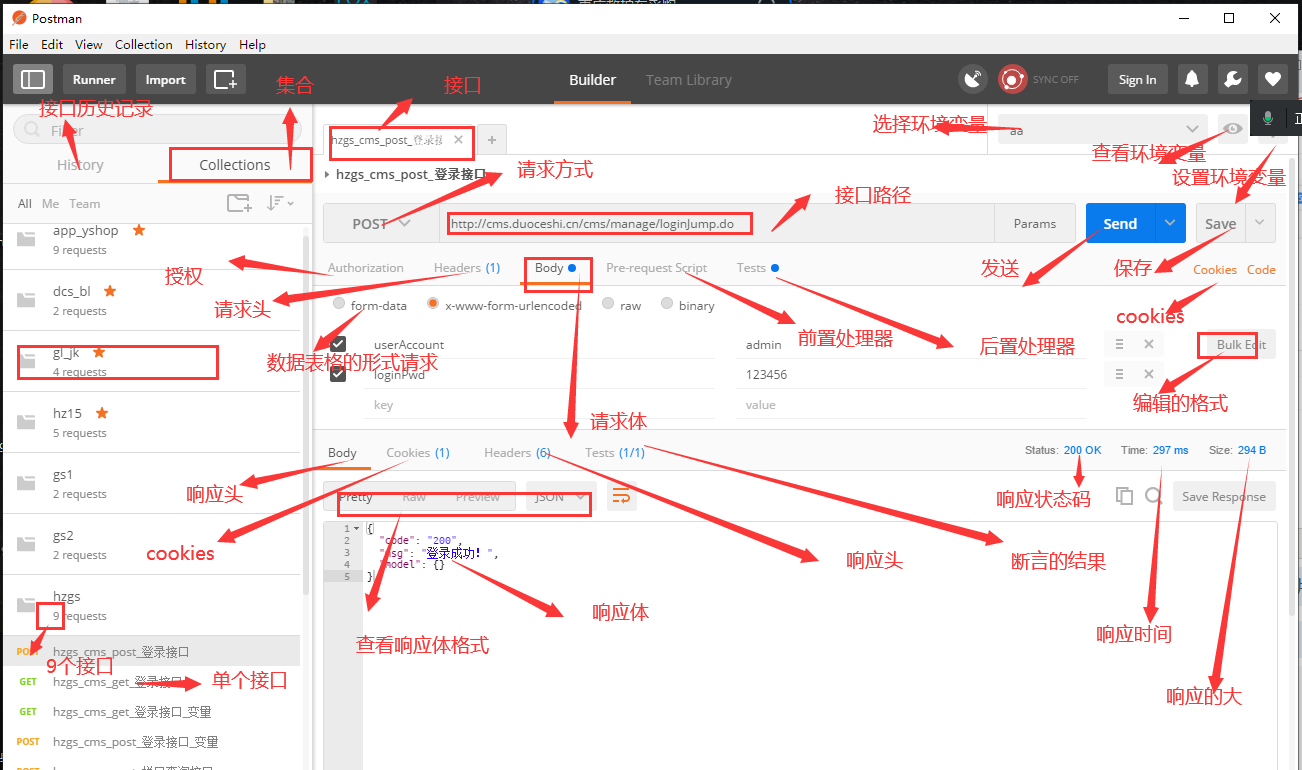Open settings with the wrench icon
The height and width of the screenshot is (770, 1302).
(x=1233, y=80)
